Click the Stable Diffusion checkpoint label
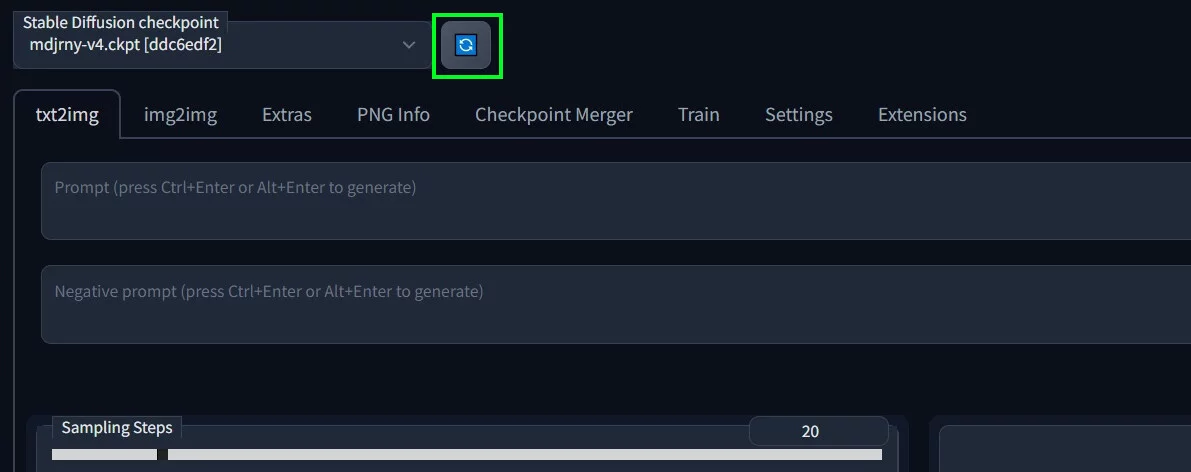 click(x=121, y=22)
